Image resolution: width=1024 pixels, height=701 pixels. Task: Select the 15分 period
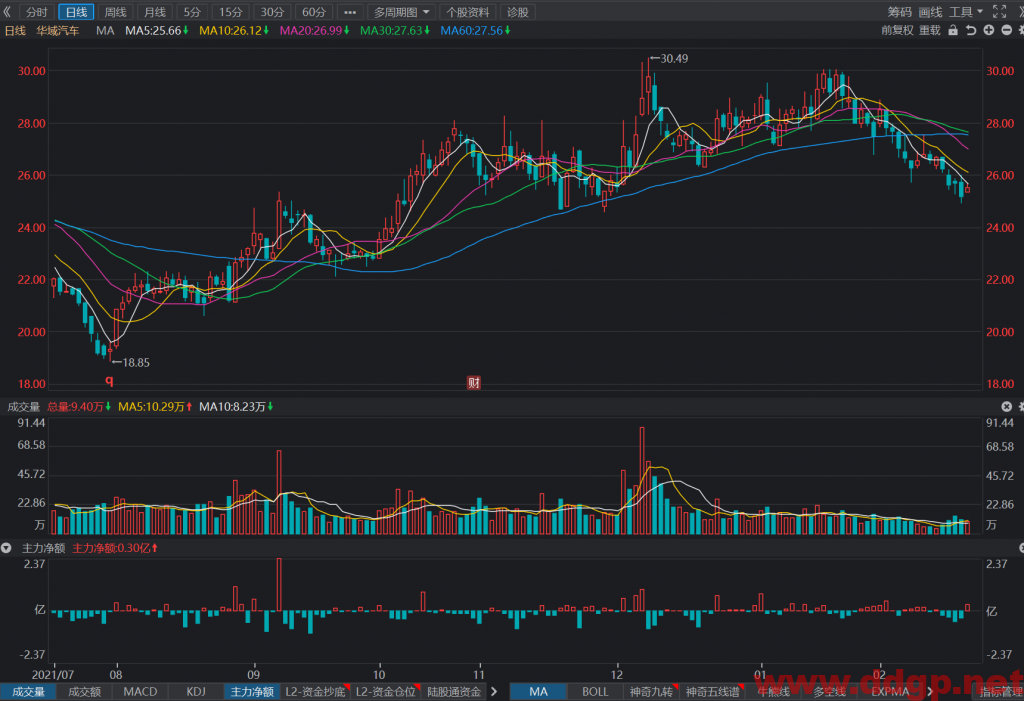(x=231, y=12)
